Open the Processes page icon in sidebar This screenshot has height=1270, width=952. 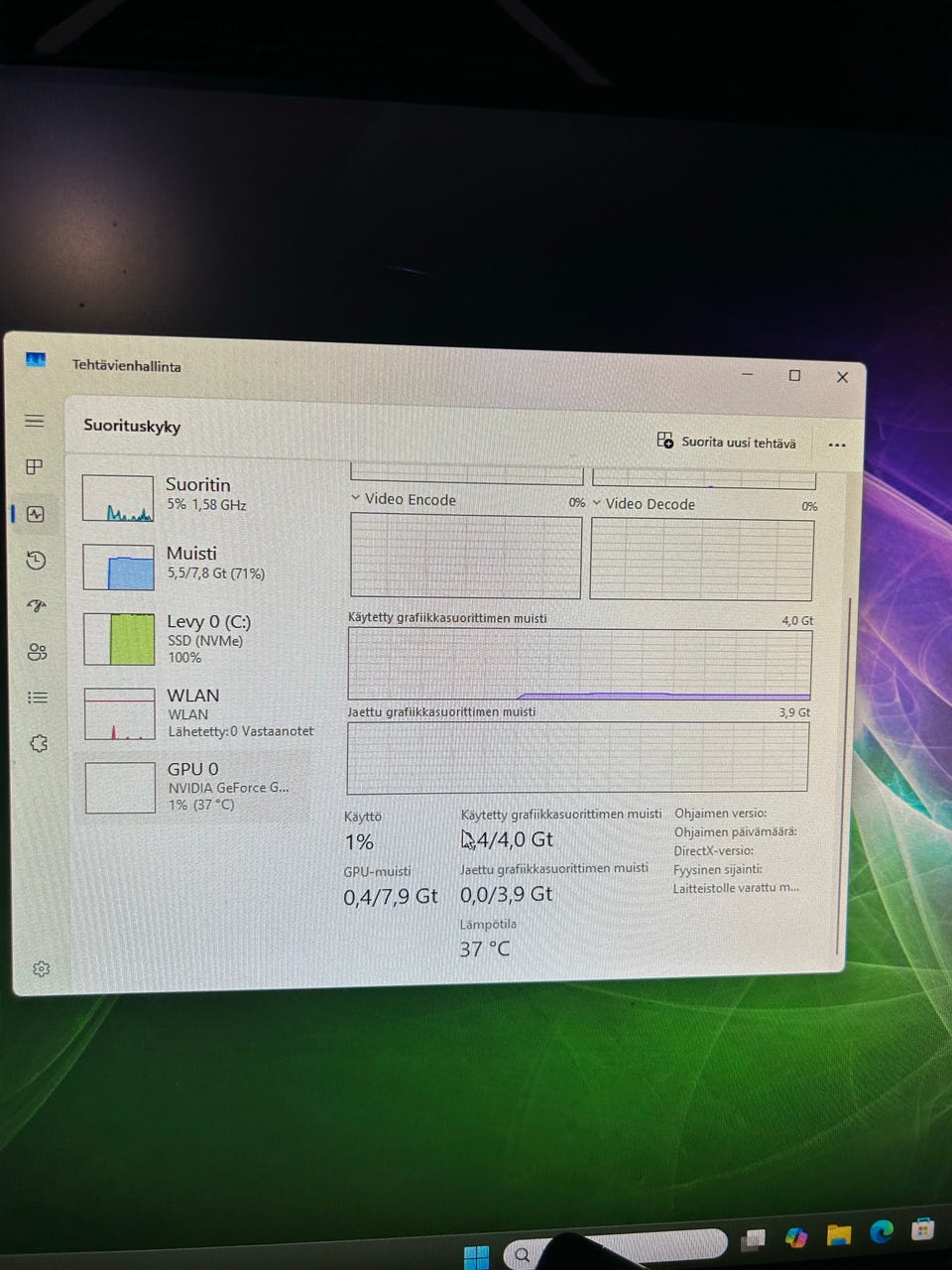point(35,467)
